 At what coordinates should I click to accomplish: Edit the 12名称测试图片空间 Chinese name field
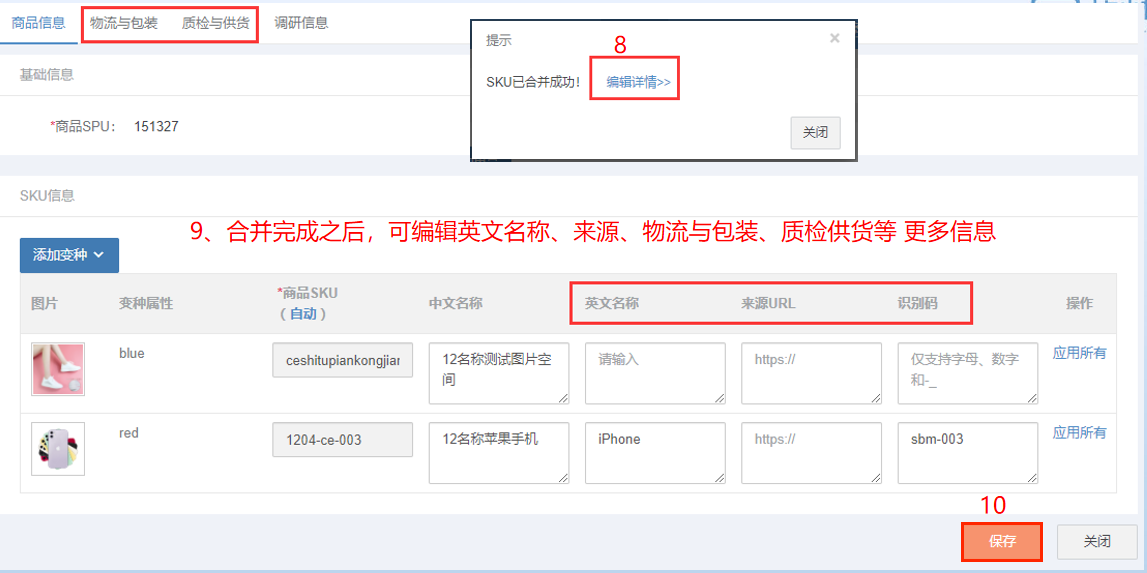pos(499,373)
